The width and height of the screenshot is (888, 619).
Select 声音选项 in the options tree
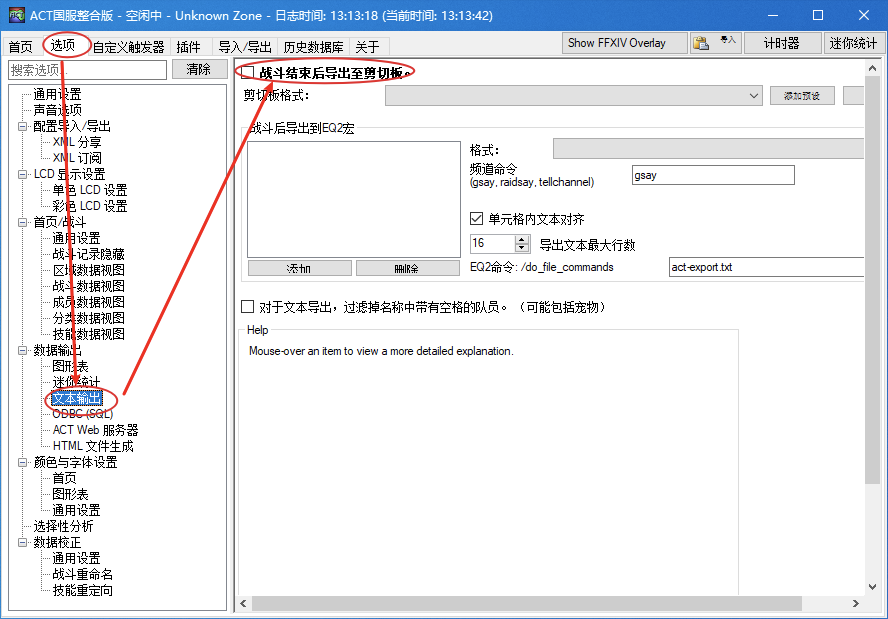pos(57,110)
